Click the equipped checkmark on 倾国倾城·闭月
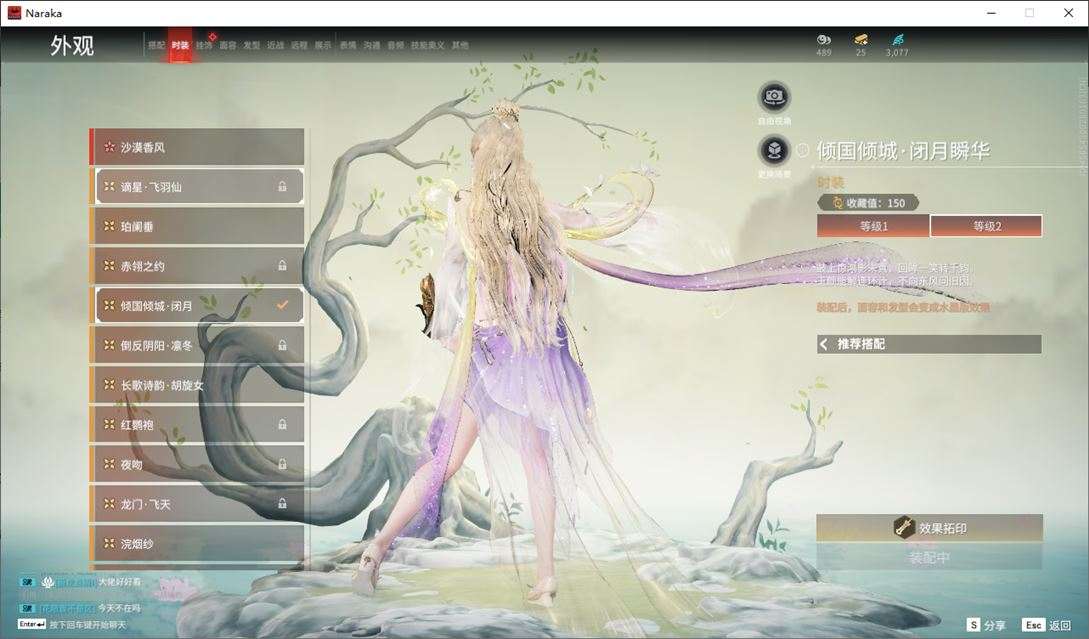Viewport: 1089px width, 639px height. [282, 305]
